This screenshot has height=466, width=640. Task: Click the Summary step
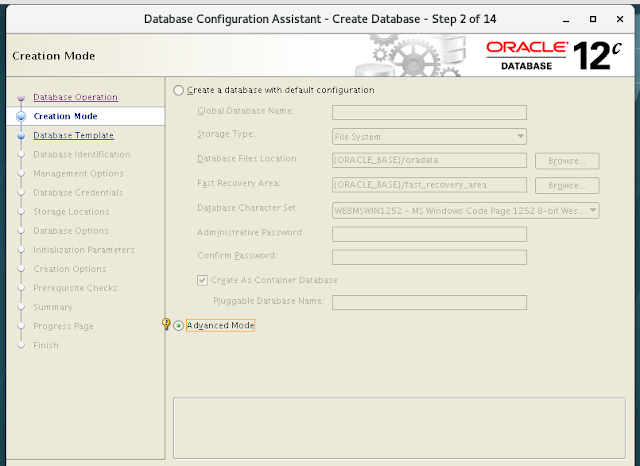pos(53,307)
